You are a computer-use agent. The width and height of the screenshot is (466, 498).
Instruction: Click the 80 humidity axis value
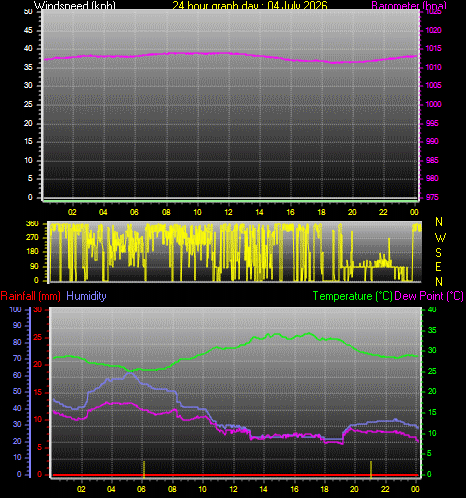click(x=17, y=342)
